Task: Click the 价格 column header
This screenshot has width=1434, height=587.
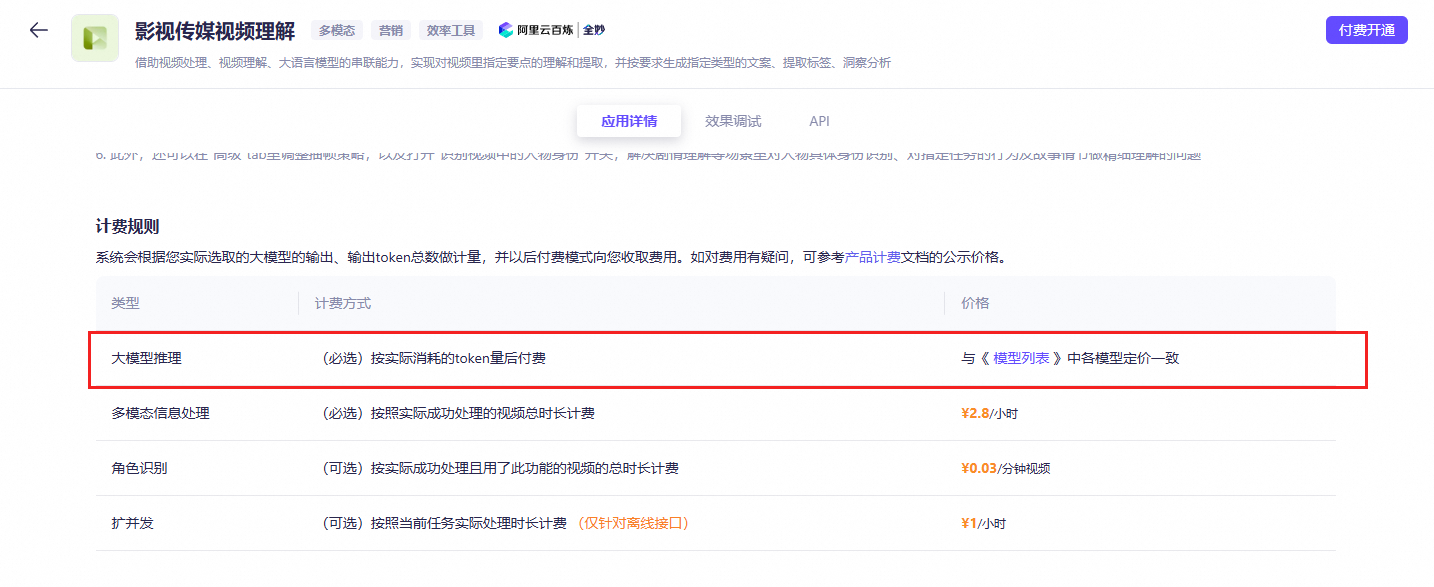Action: click(975, 303)
